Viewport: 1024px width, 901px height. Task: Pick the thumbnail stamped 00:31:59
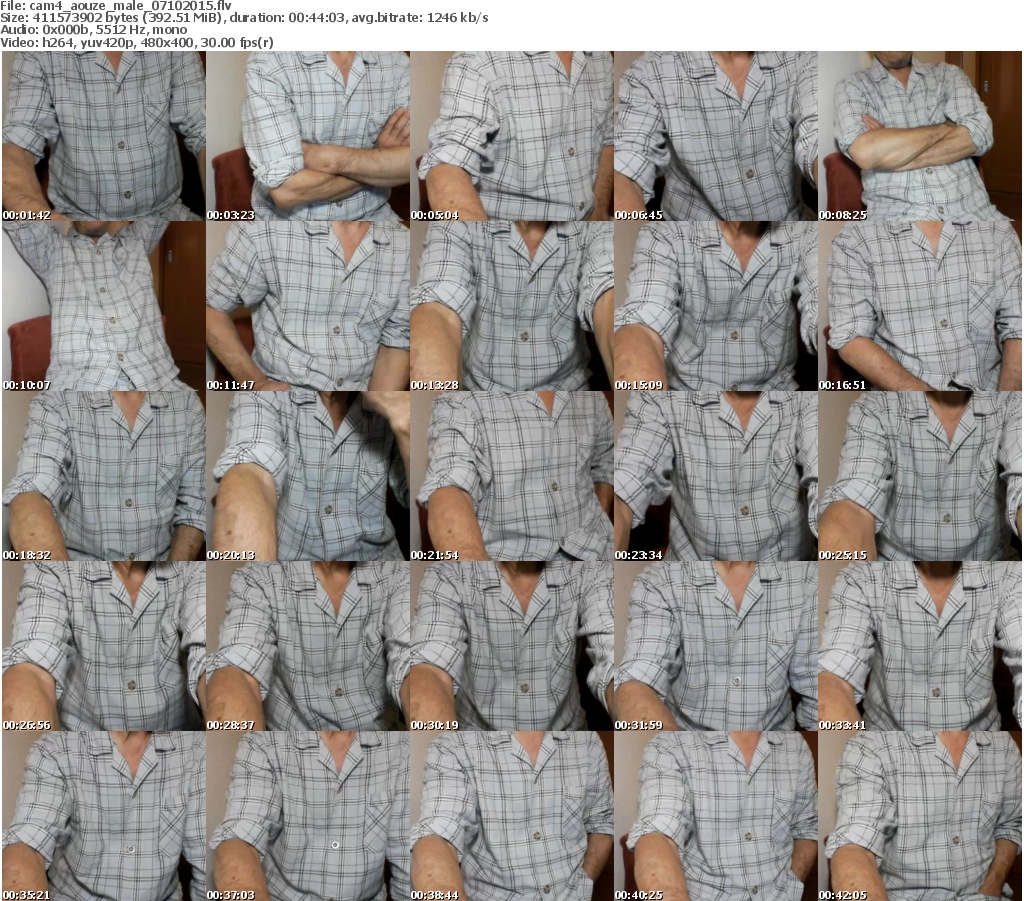coord(716,646)
